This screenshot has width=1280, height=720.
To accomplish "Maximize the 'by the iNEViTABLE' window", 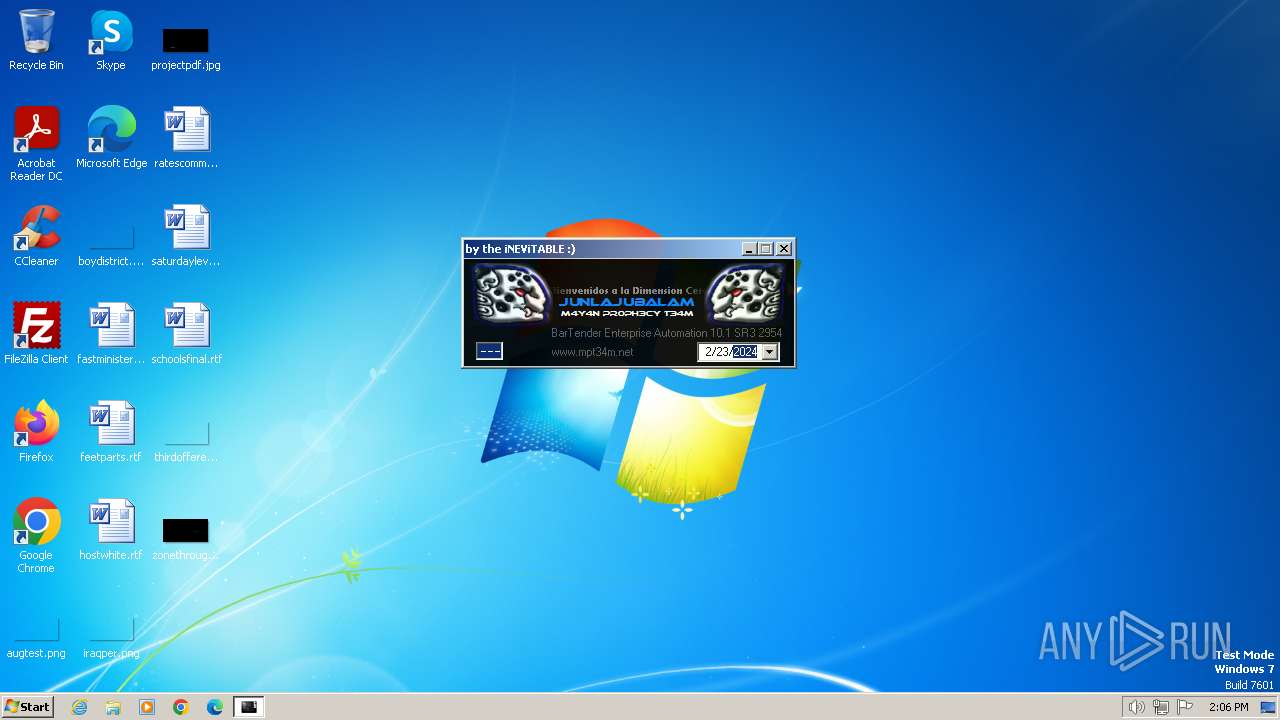I will pyautogui.click(x=766, y=249).
